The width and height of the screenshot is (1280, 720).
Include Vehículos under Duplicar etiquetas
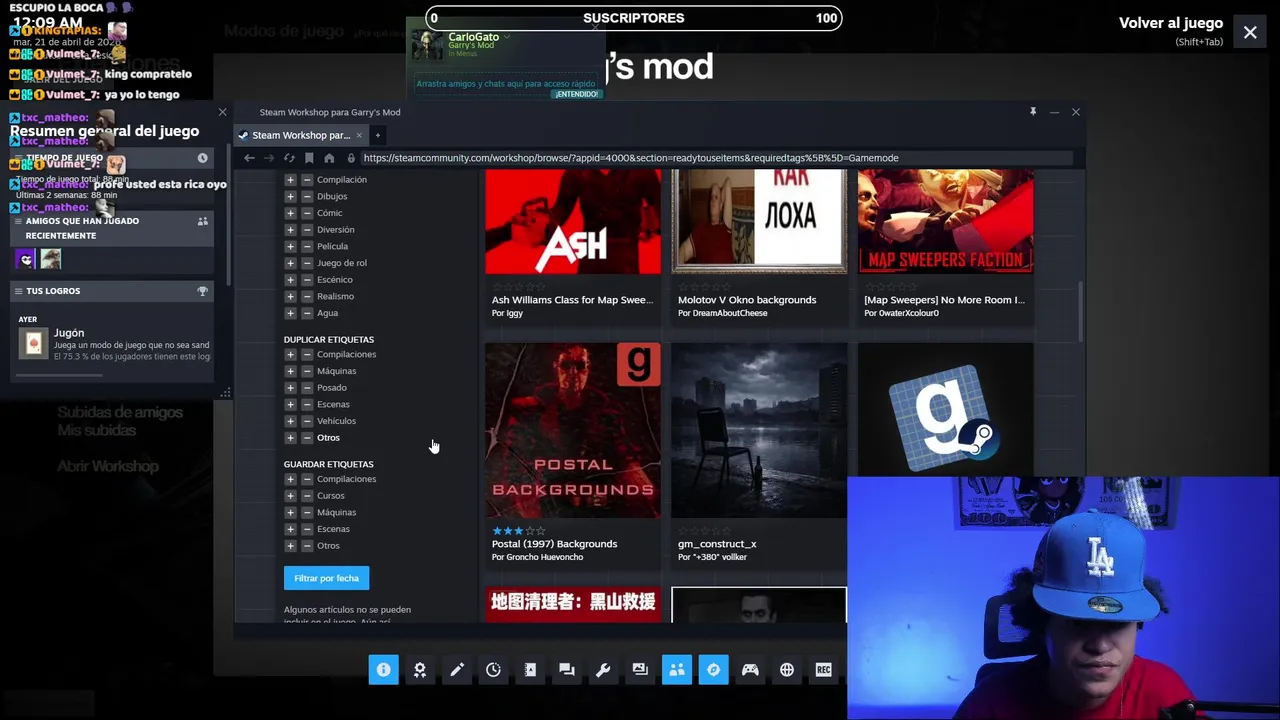click(x=290, y=421)
